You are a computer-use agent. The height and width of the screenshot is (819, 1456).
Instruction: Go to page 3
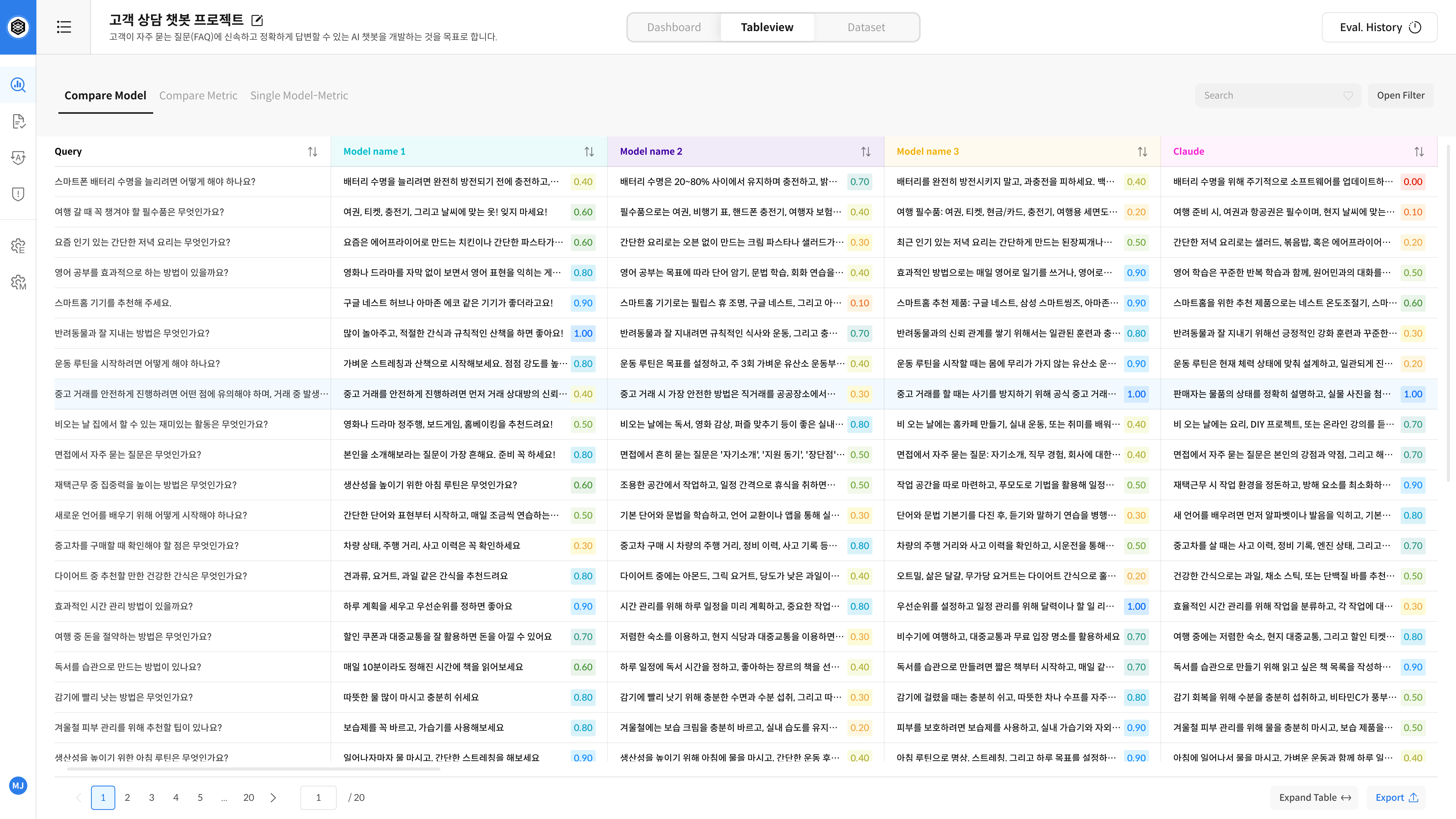(x=151, y=798)
